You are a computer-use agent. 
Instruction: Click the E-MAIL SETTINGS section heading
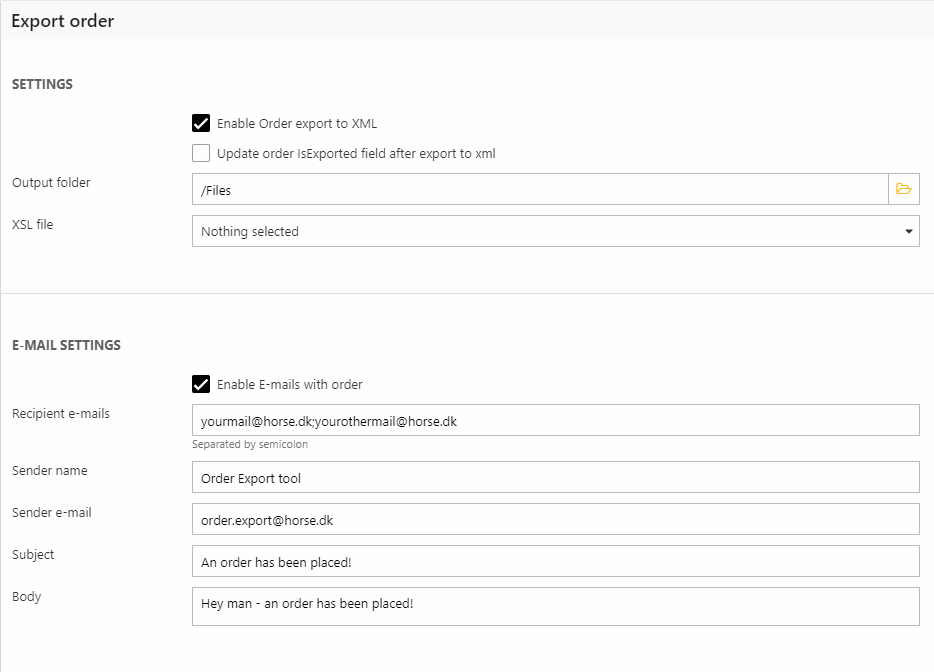66,345
